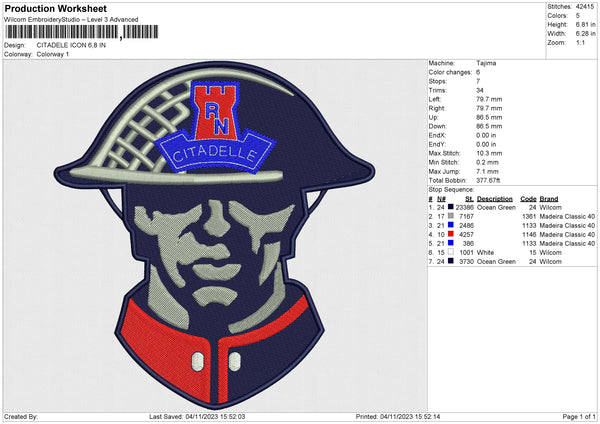The width and height of the screenshot is (600, 424).
Task: Select stitch count 23386 in stop row 1
Action: click(x=465, y=208)
